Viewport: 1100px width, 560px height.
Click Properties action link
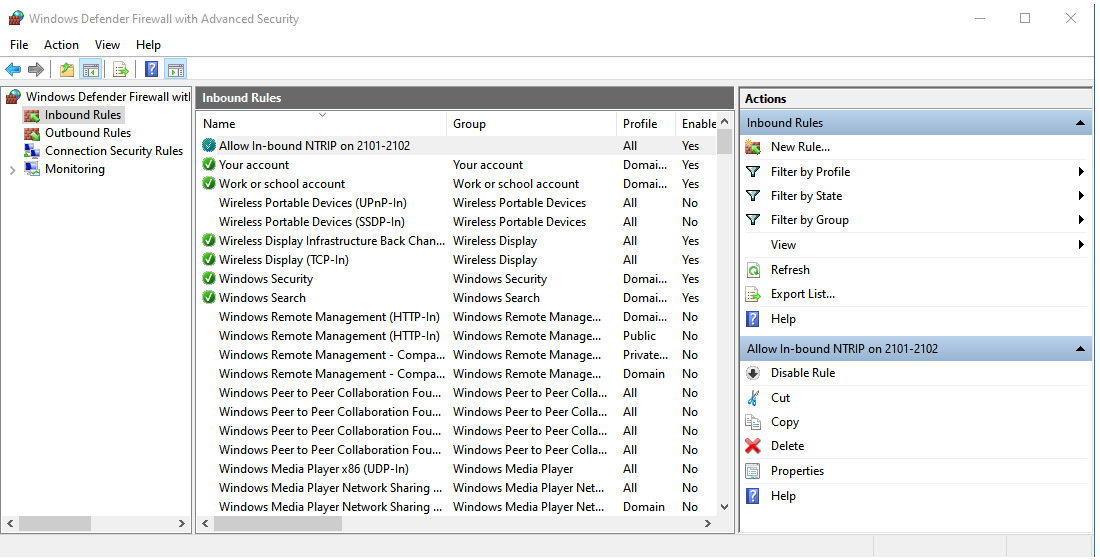797,471
